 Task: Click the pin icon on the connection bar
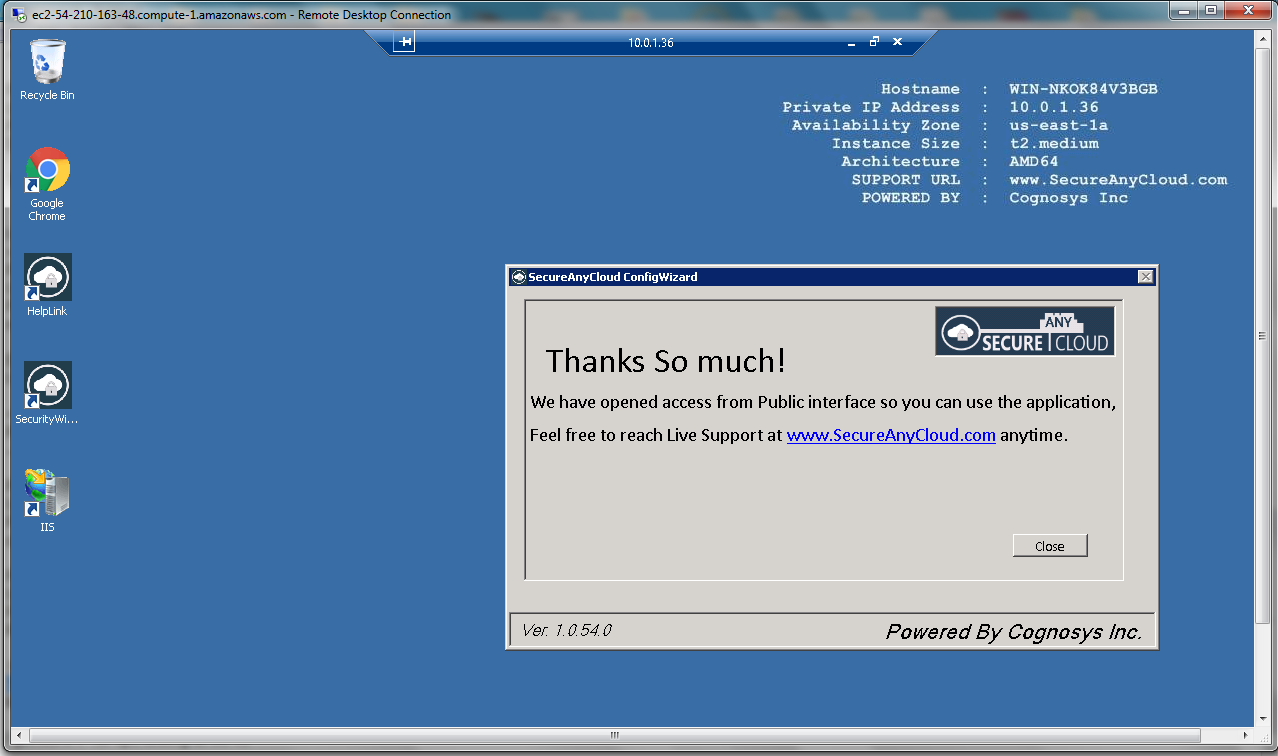coord(404,42)
